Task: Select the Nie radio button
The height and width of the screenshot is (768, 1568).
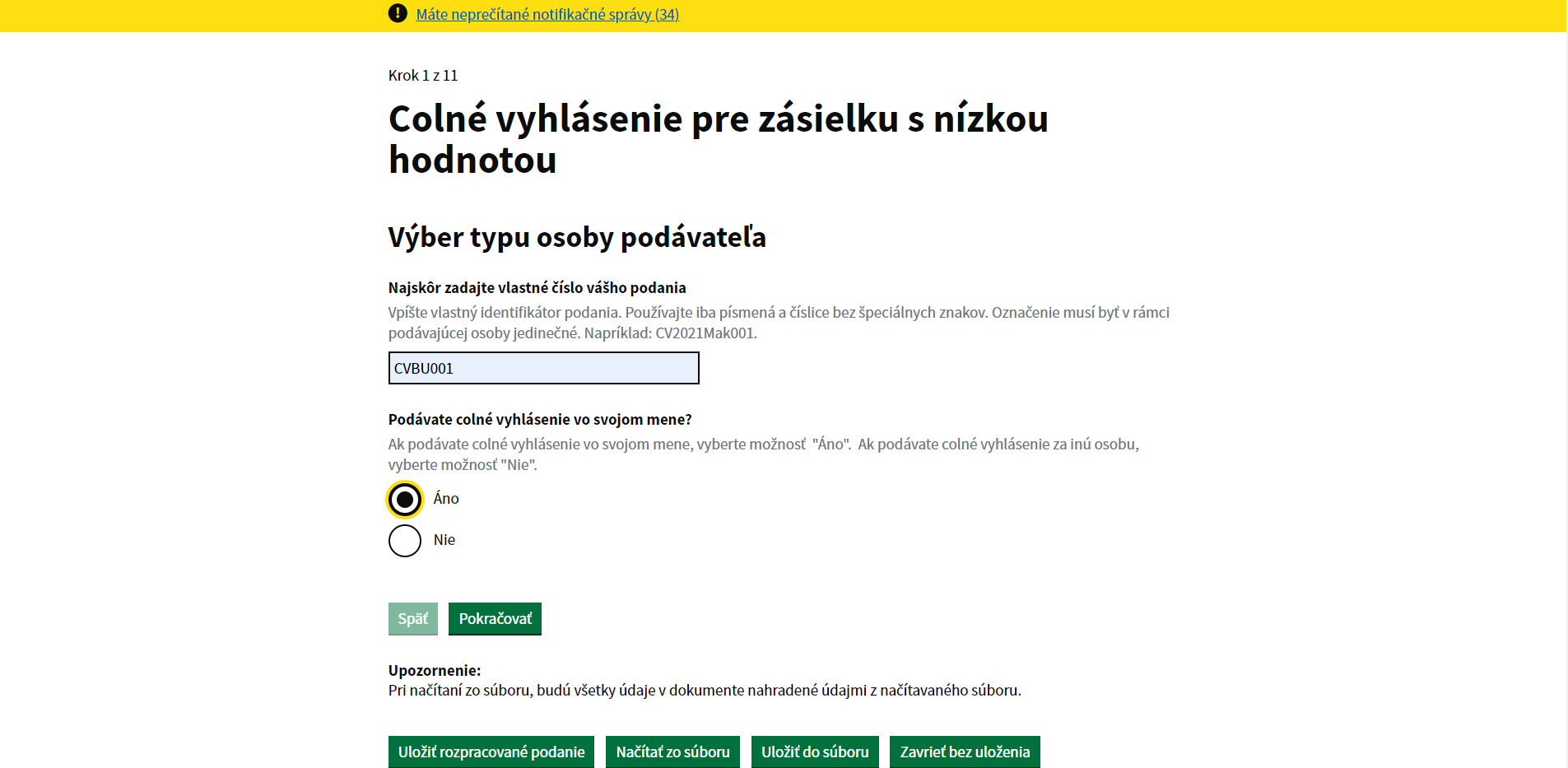Action: [x=405, y=541]
